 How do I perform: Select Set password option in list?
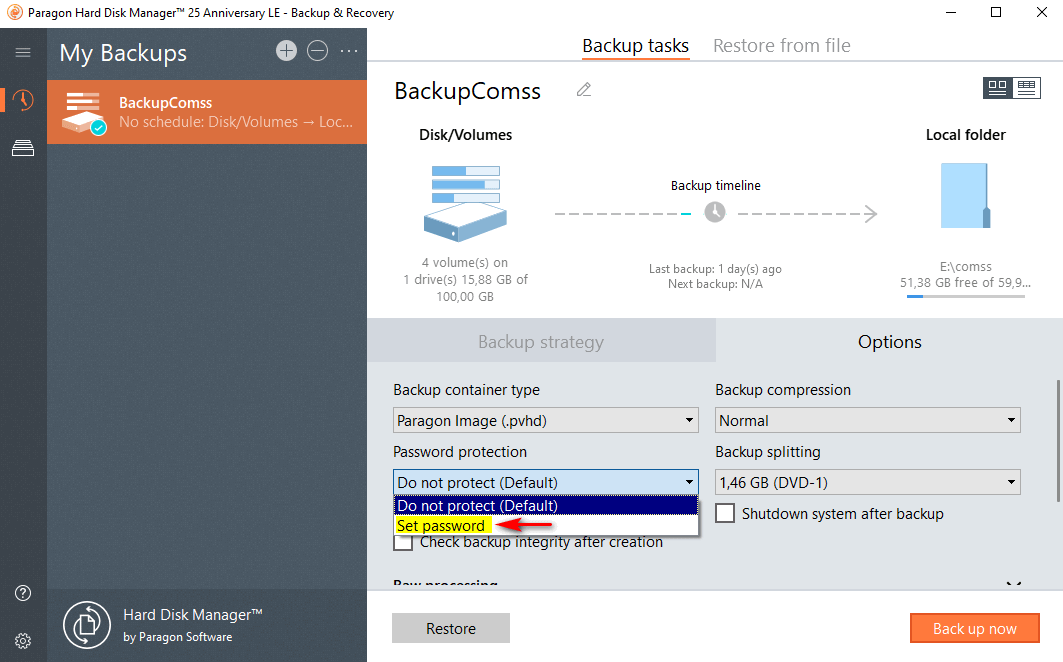[441, 526]
